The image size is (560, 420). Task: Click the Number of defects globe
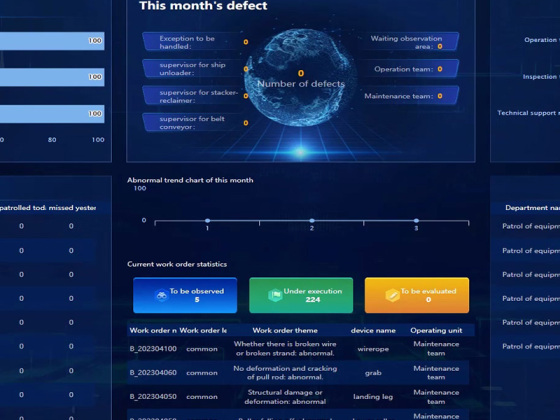(301, 78)
